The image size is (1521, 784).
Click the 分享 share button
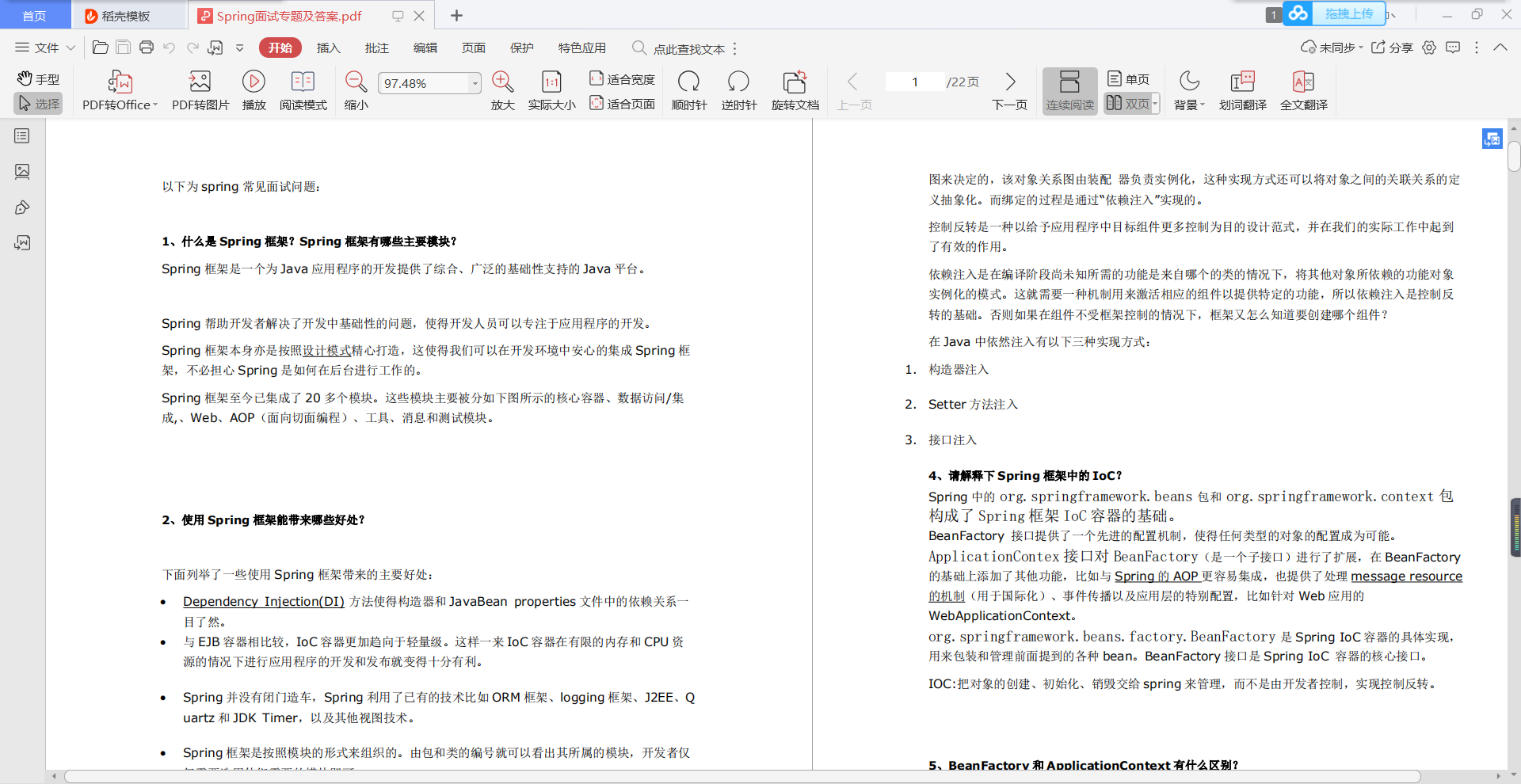1392,48
